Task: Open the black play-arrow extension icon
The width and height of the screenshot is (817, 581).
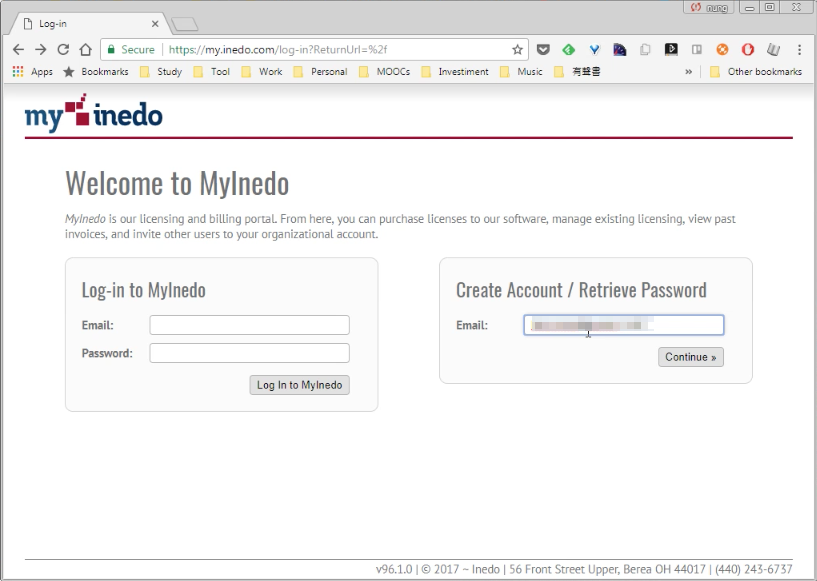Action: tap(671, 50)
